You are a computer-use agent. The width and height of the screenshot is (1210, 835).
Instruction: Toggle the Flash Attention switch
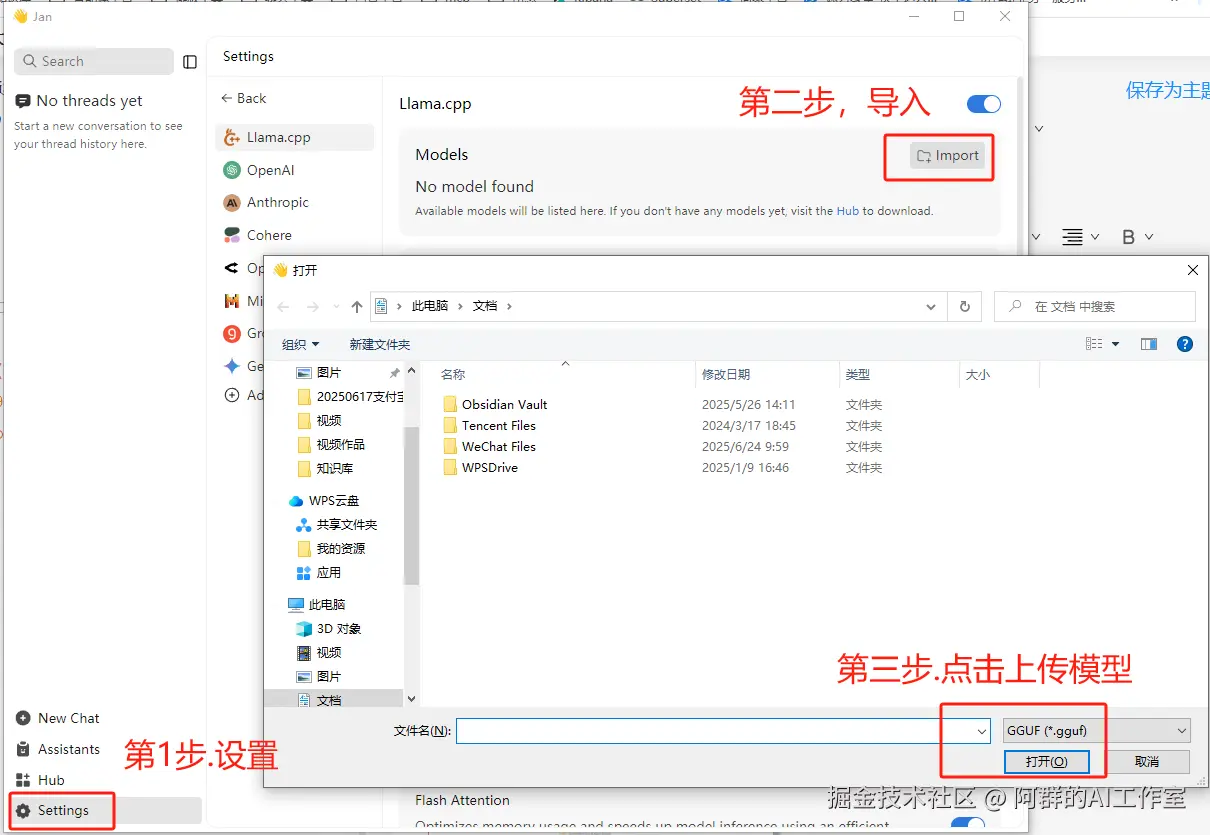click(968, 824)
